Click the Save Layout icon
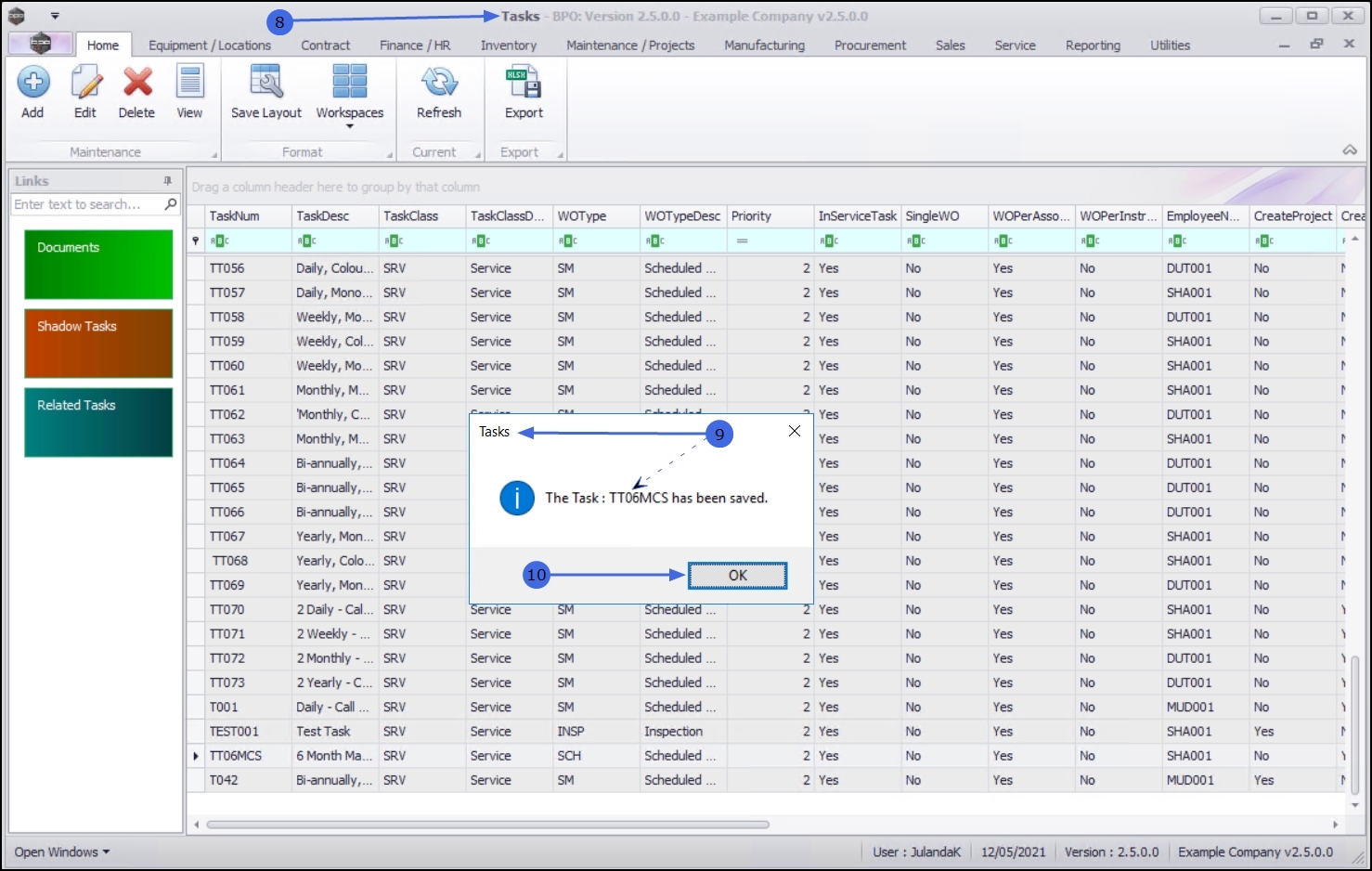1372x871 pixels. 266,84
